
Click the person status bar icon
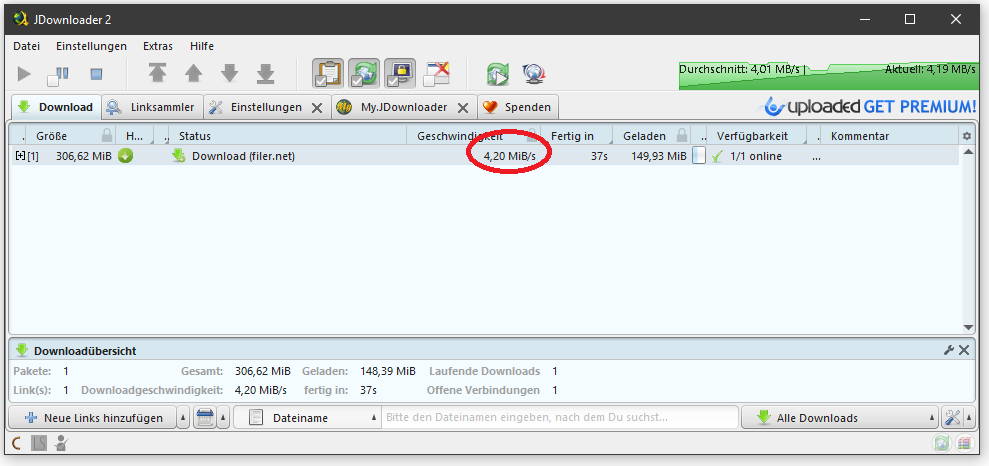61,444
